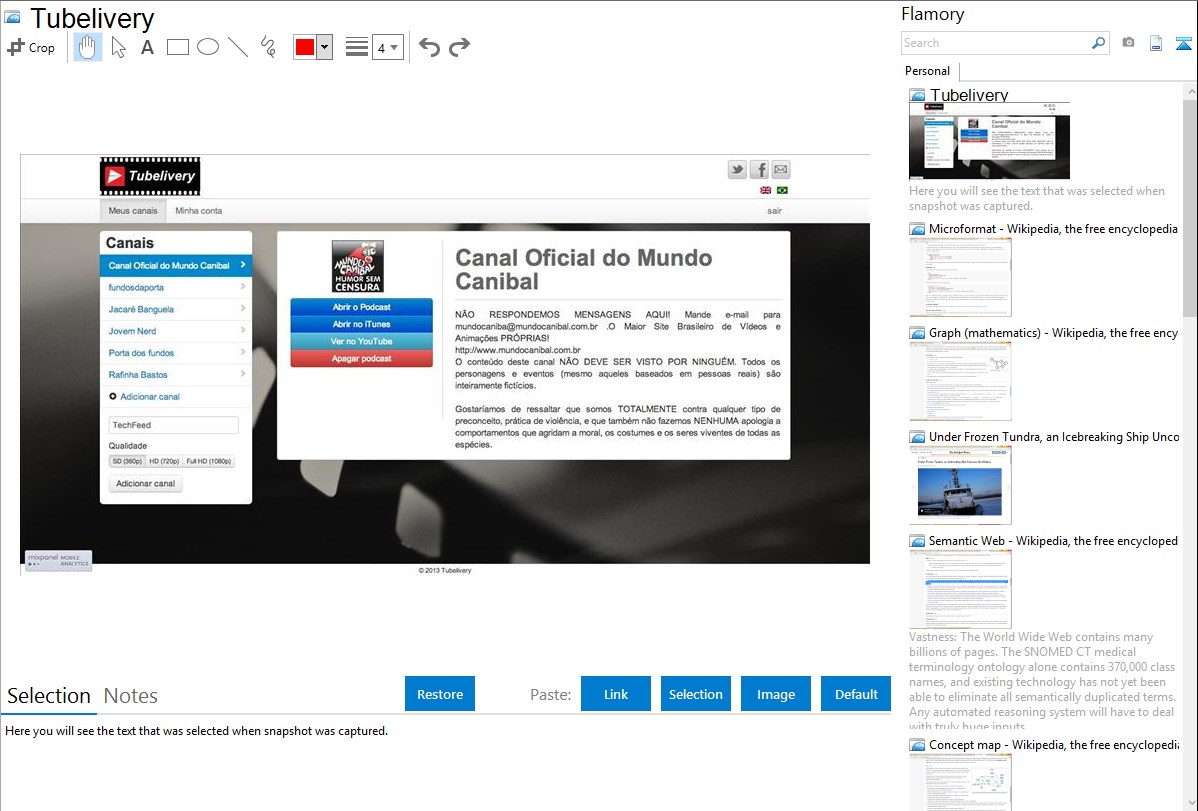Expand the Porta dos fundos chevron

click(x=243, y=352)
